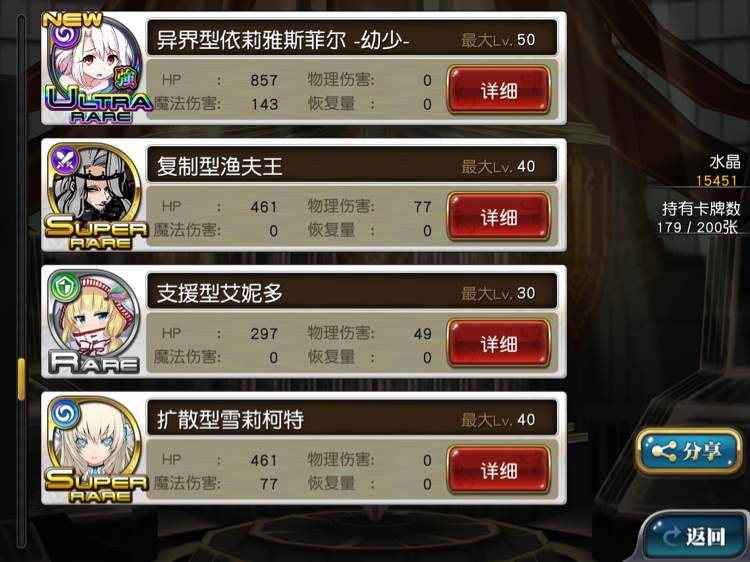Tap the 扩散型雪莉柯特 Super Rare portrait
This screenshot has height=562, width=750.
(x=94, y=448)
